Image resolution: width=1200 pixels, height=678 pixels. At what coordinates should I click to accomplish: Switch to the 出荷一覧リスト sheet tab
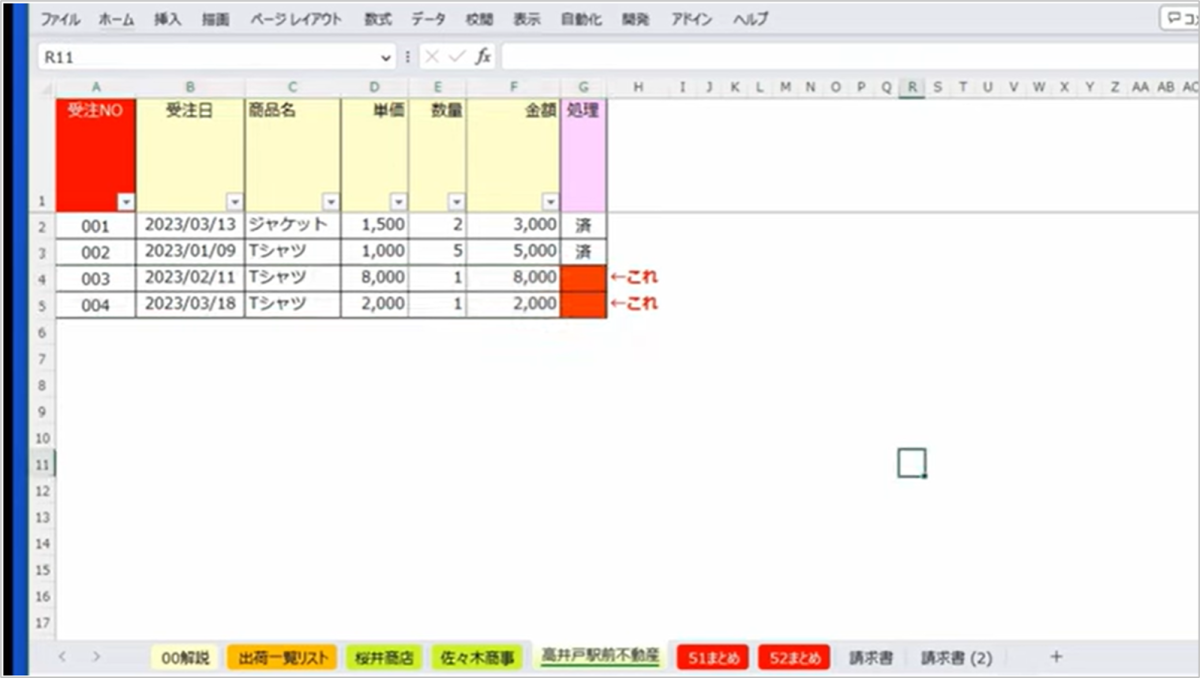coord(283,658)
